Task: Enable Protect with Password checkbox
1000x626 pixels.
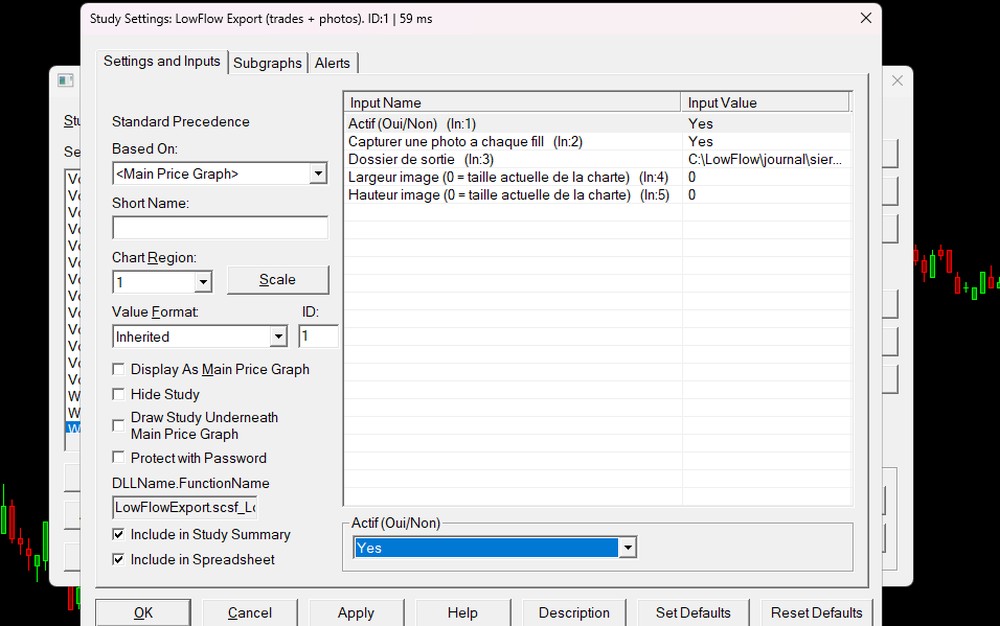Action: click(118, 457)
